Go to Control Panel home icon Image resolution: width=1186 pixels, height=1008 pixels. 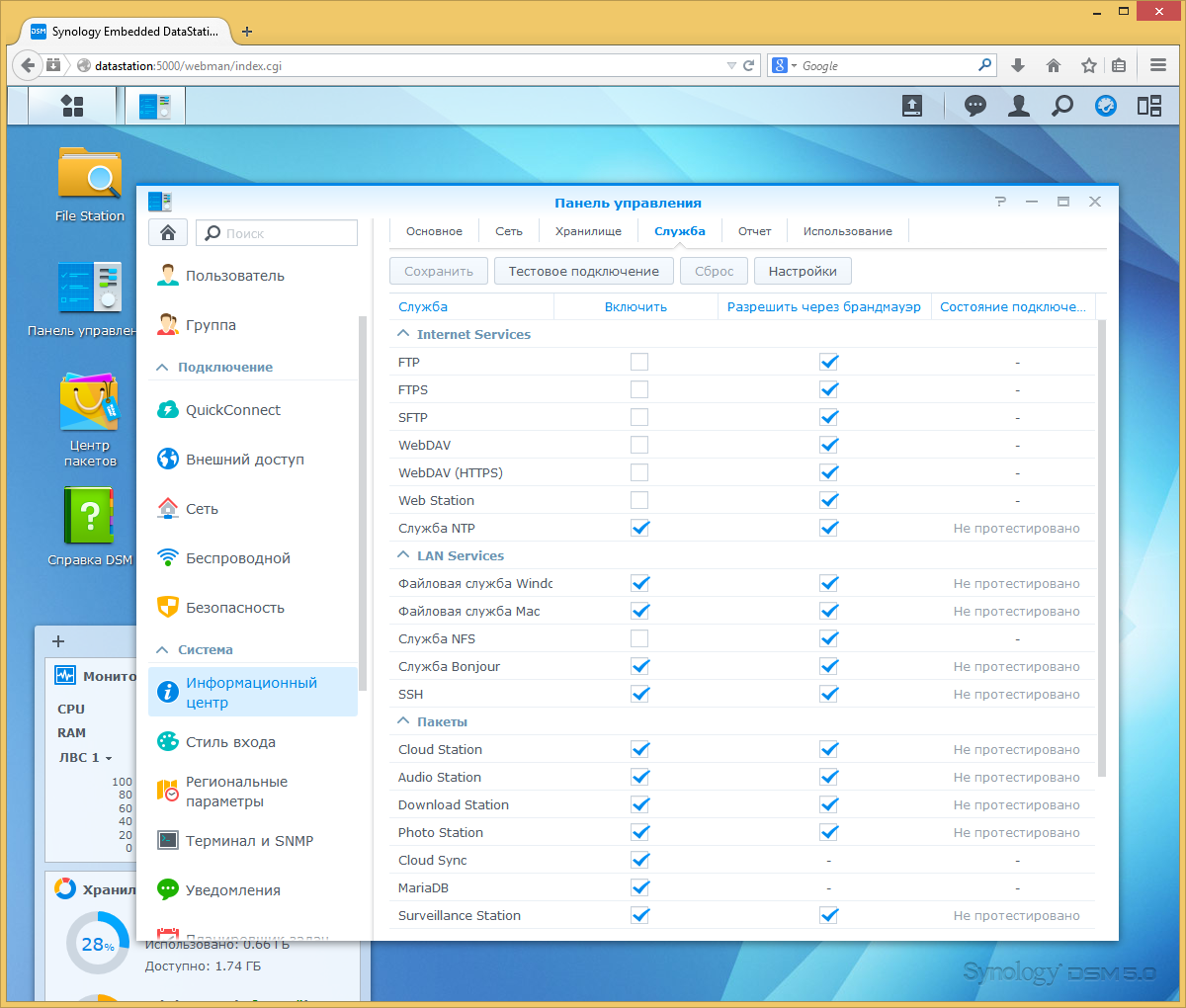(168, 232)
